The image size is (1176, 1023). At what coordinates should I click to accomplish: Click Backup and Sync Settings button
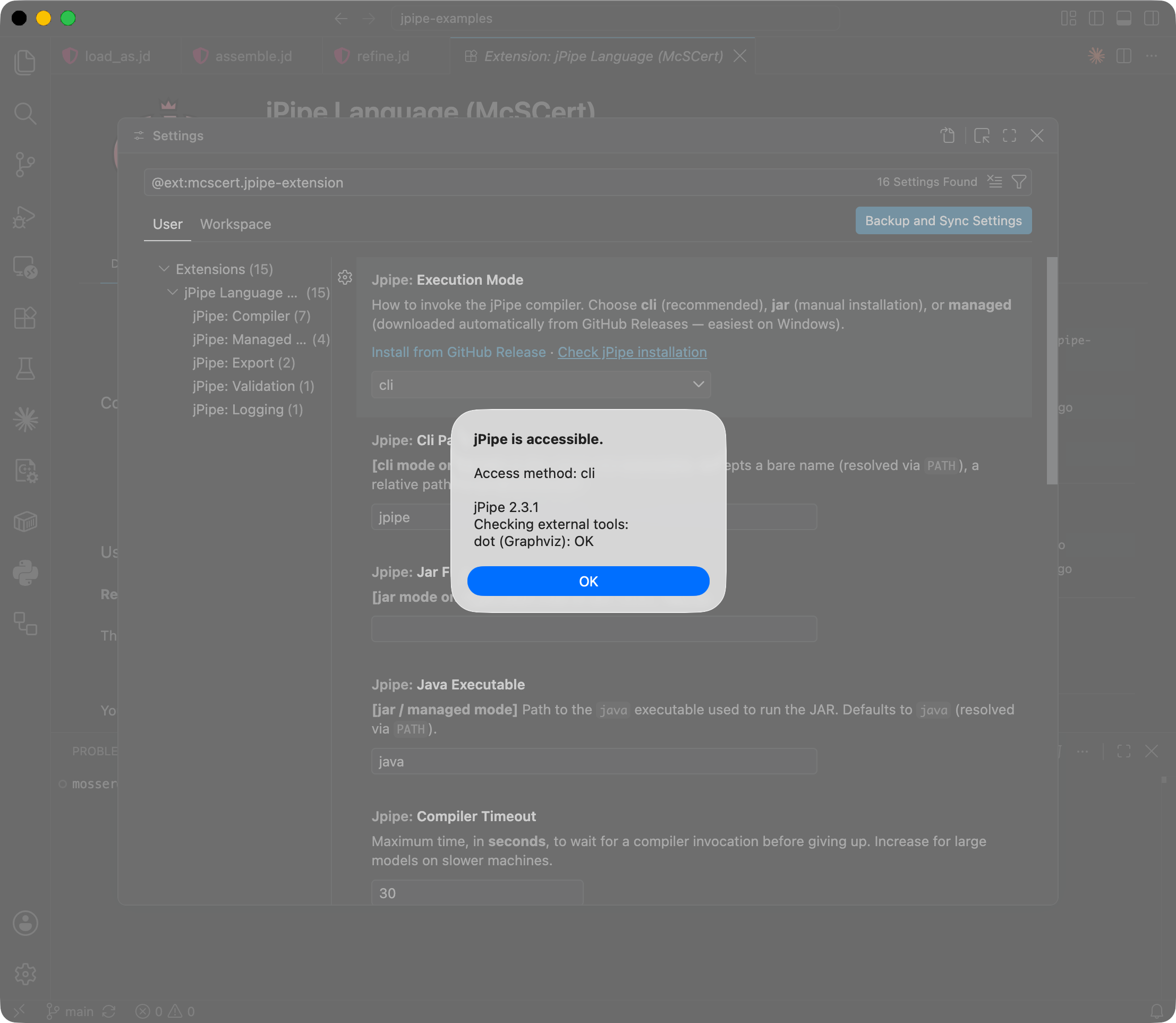tap(943, 221)
